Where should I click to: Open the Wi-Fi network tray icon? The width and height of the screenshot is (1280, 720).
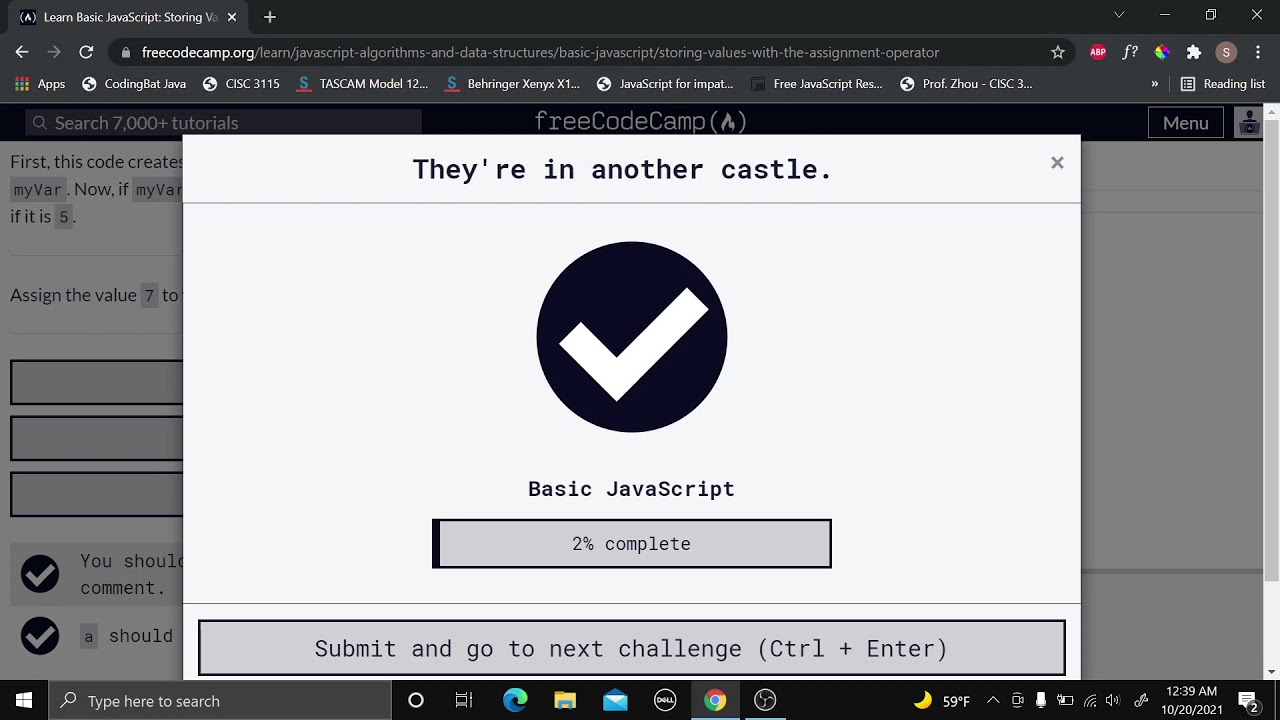point(1090,700)
